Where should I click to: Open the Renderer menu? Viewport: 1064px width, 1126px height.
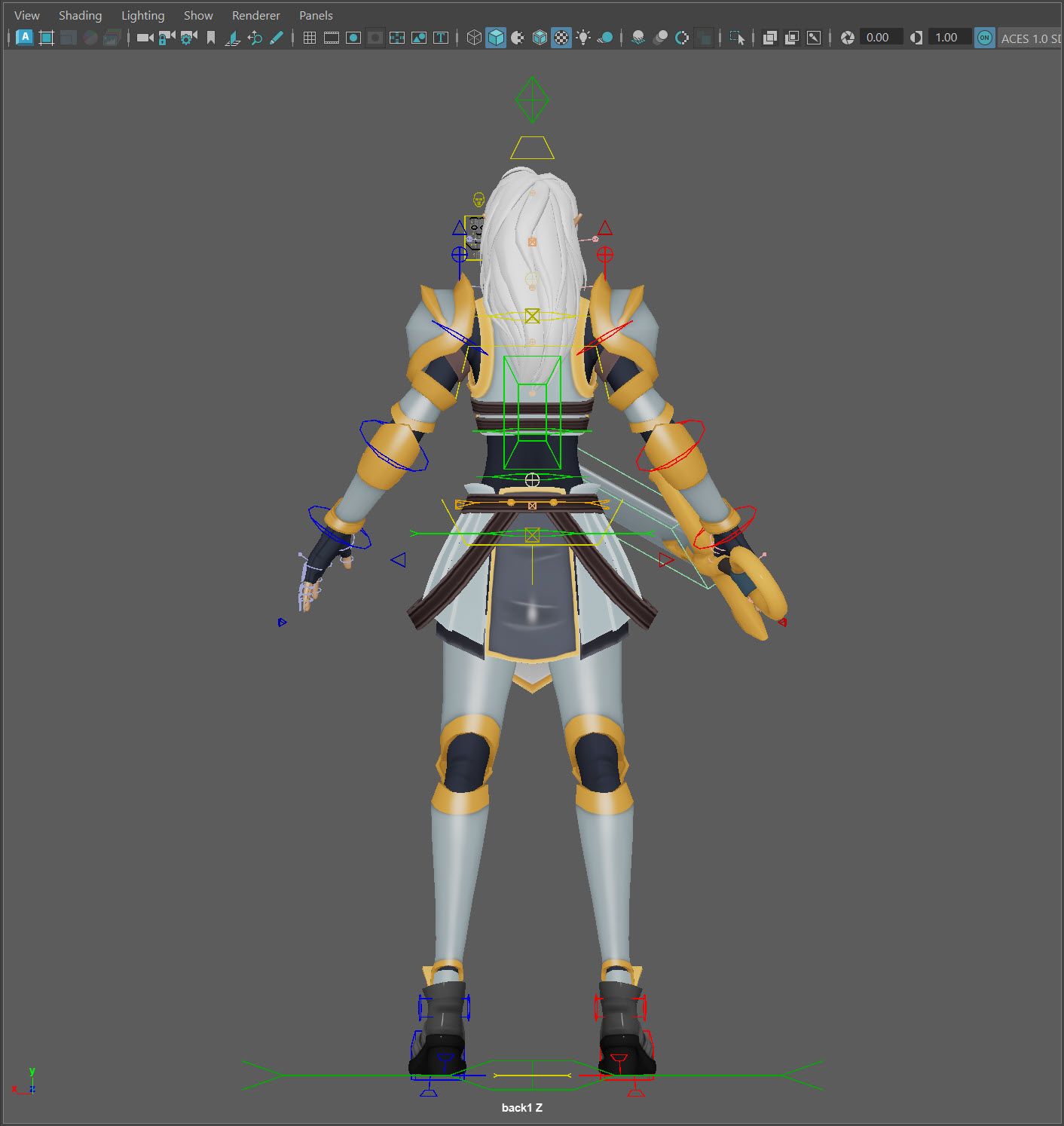click(255, 15)
